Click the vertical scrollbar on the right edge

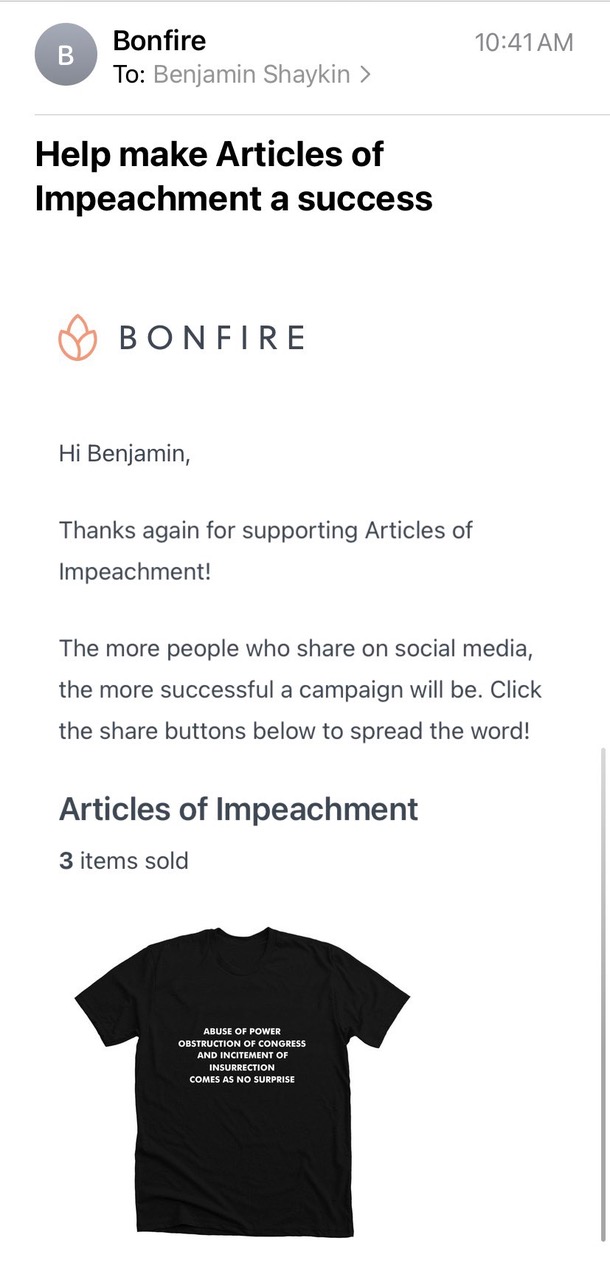[602, 1010]
